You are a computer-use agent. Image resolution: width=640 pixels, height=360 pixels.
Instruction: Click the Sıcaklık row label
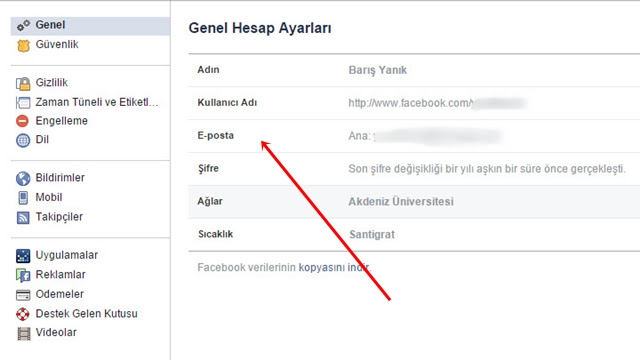[216, 234]
